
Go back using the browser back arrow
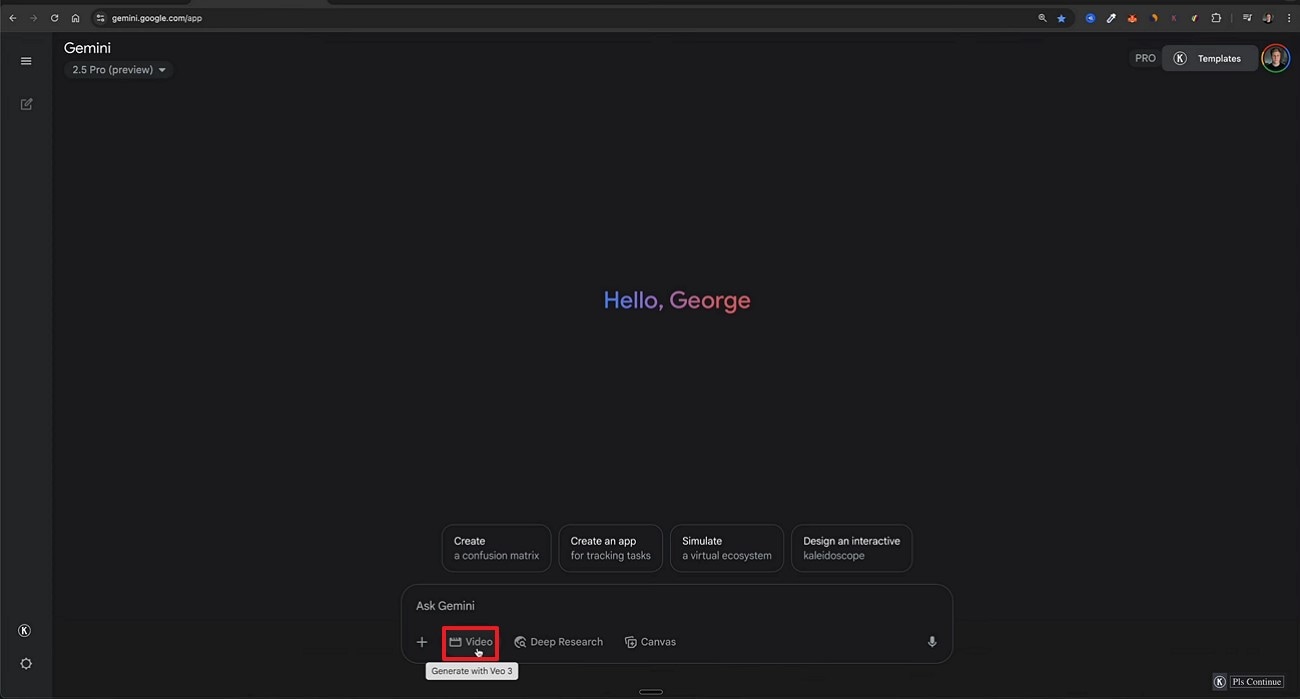pos(12,18)
